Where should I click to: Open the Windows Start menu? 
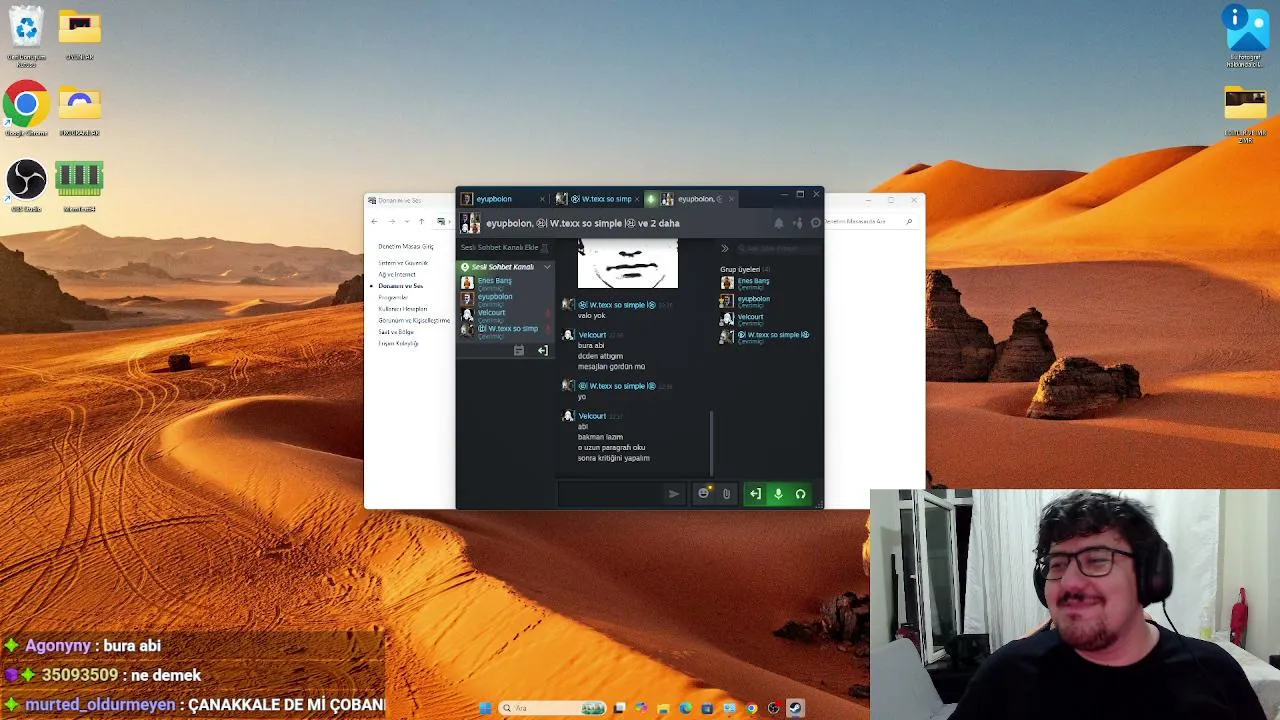485,708
